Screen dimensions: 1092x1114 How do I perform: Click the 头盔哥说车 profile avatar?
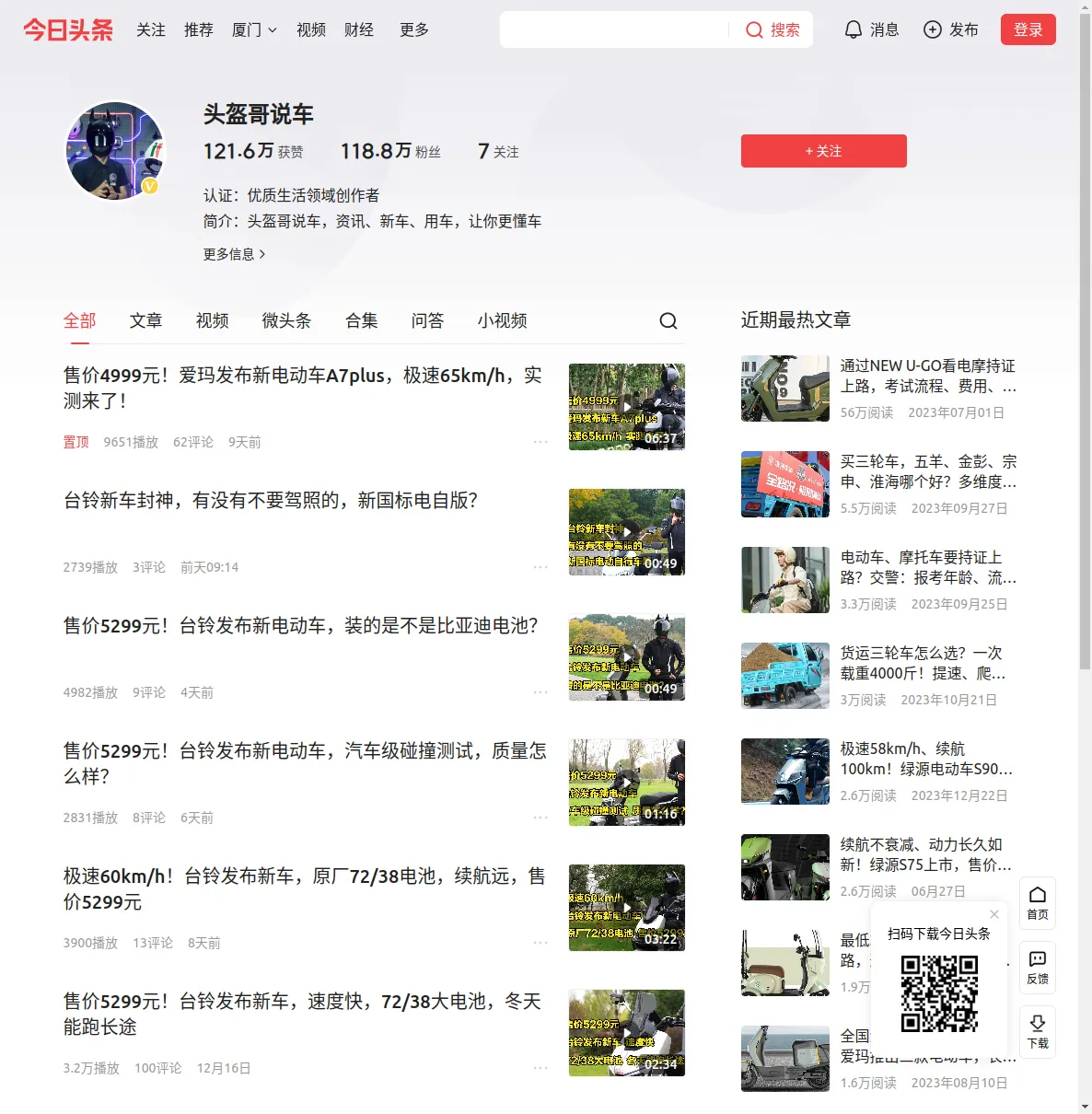[115, 151]
